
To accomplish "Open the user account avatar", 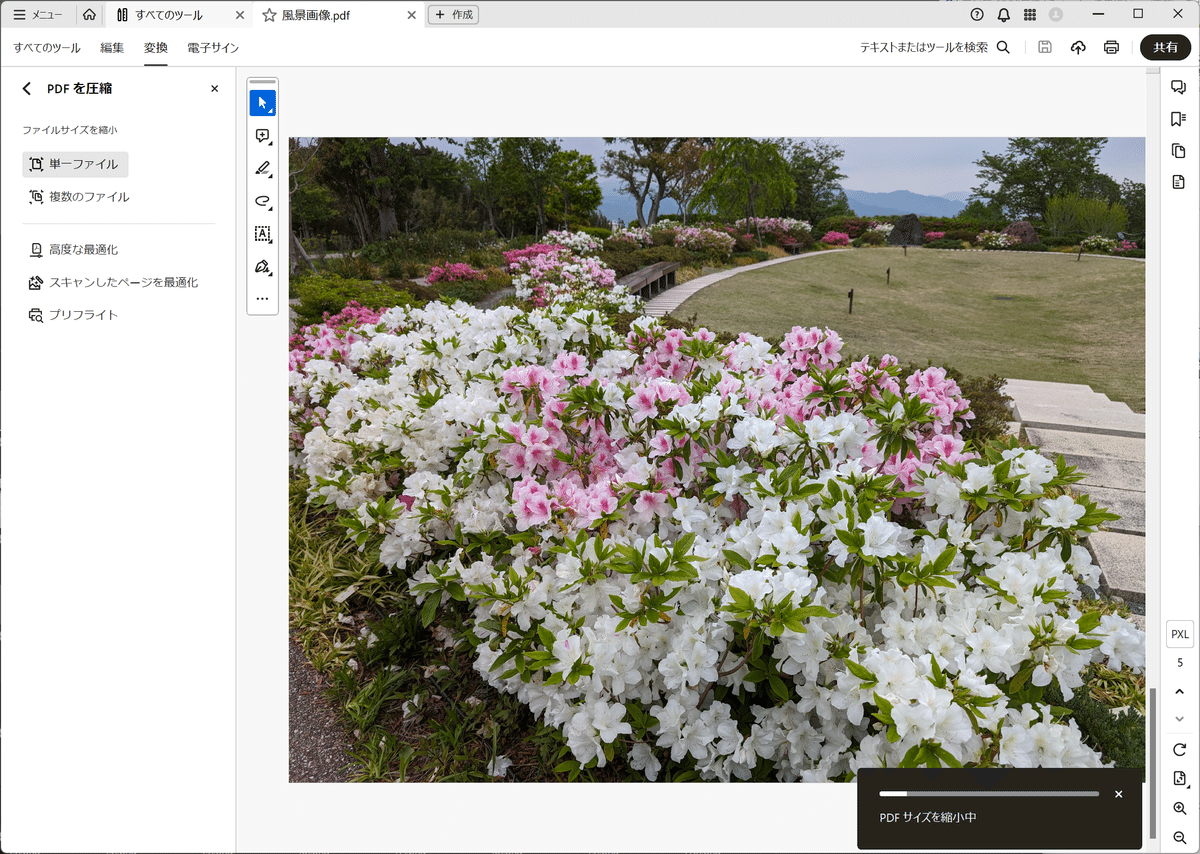I will point(1056,15).
